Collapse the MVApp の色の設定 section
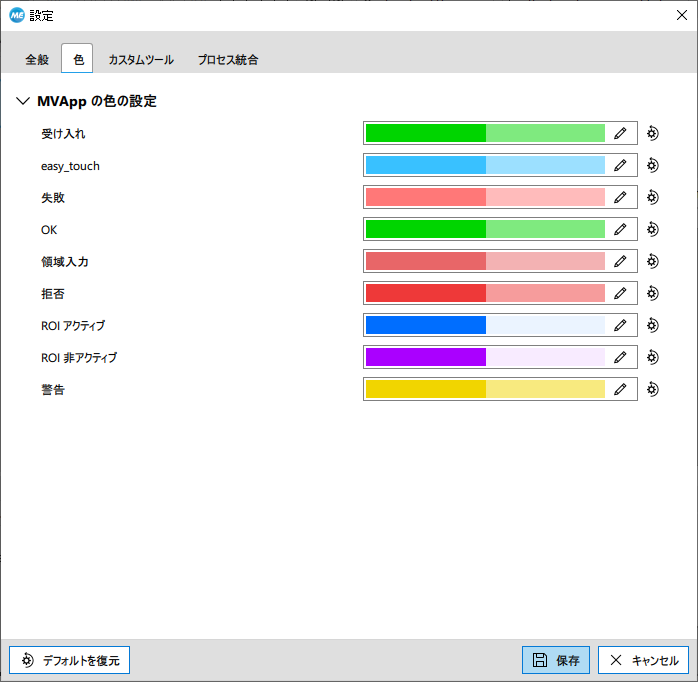The height and width of the screenshot is (682, 698). (23, 101)
